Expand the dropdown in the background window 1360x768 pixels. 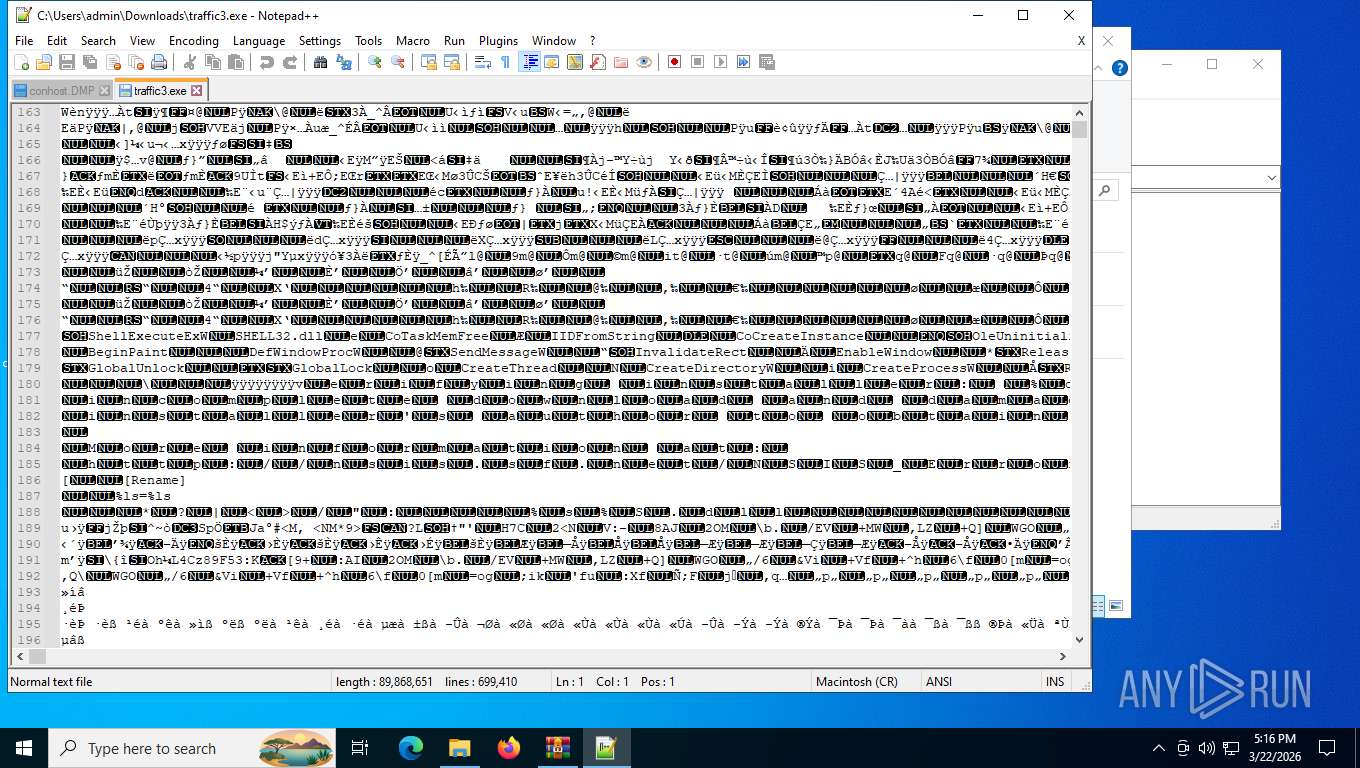tap(1271, 177)
